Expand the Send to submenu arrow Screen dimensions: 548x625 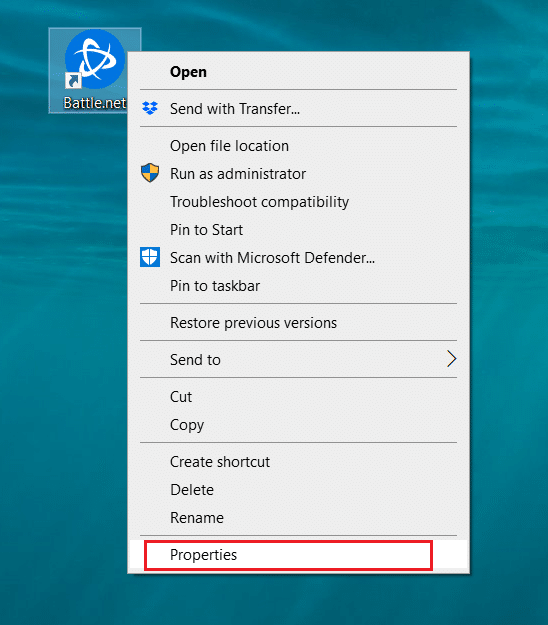click(x=451, y=359)
